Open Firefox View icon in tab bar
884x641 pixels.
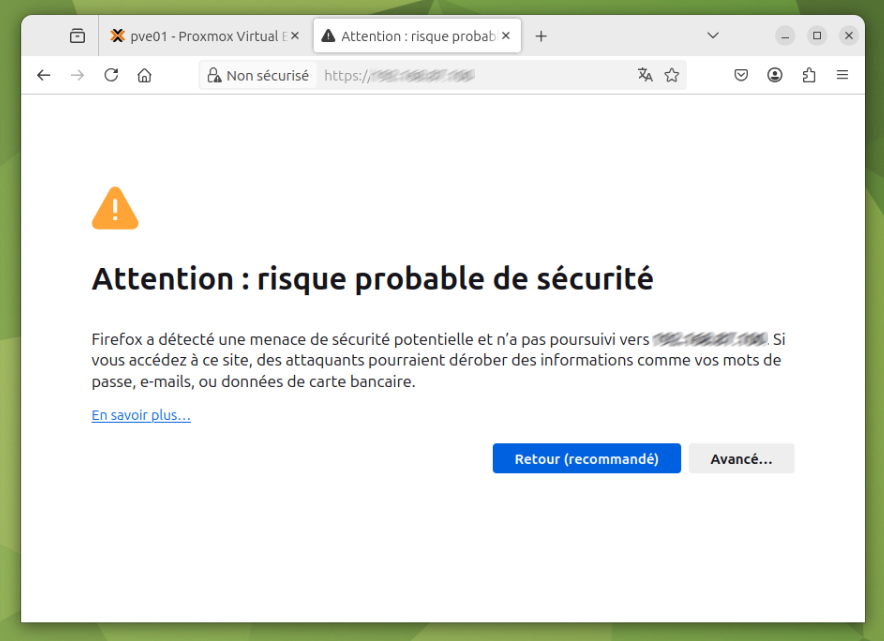click(x=77, y=36)
